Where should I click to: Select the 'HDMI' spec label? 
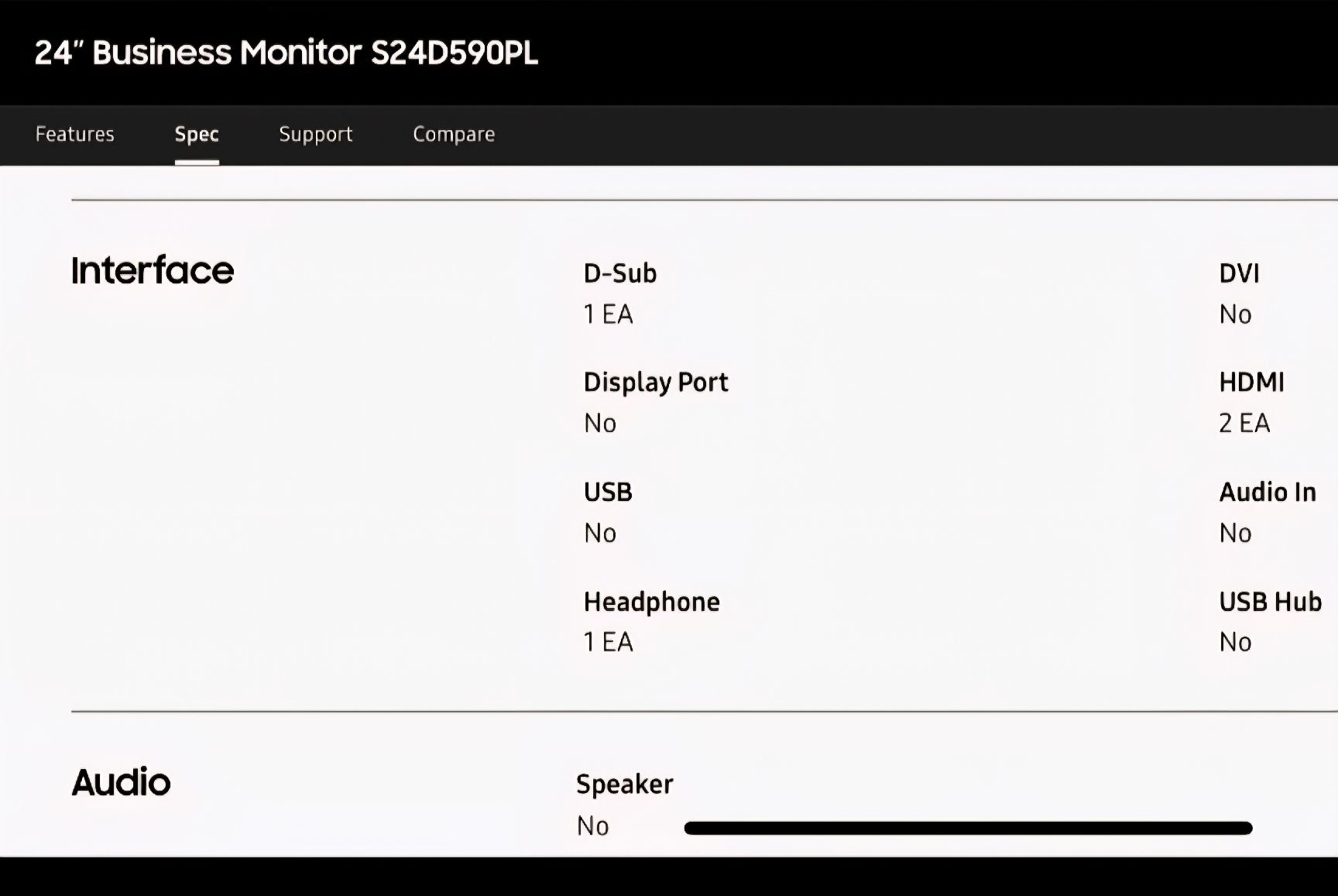(1251, 383)
